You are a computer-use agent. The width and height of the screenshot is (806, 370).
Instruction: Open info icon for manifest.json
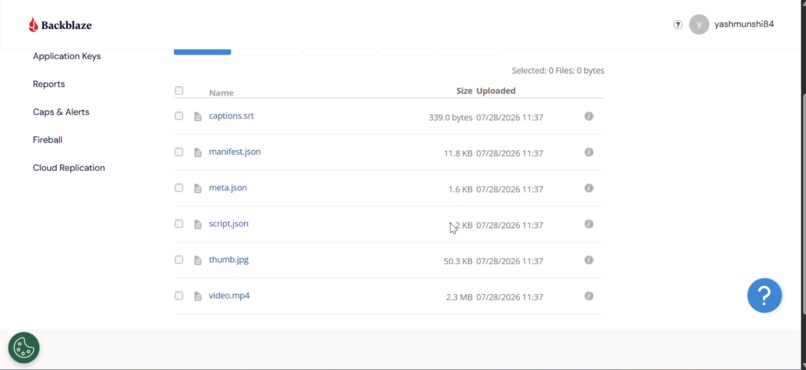589,152
